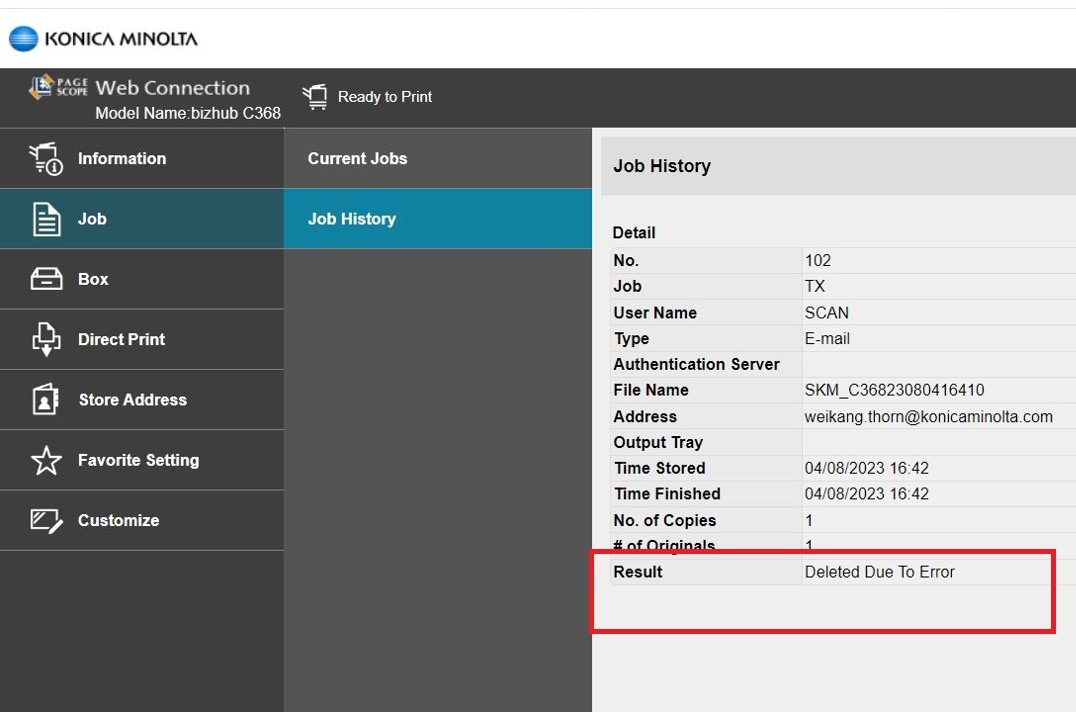Image resolution: width=1076 pixels, height=712 pixels.
Task: Open Favorite Setting menu label
Action: click(x=138, y=460)
